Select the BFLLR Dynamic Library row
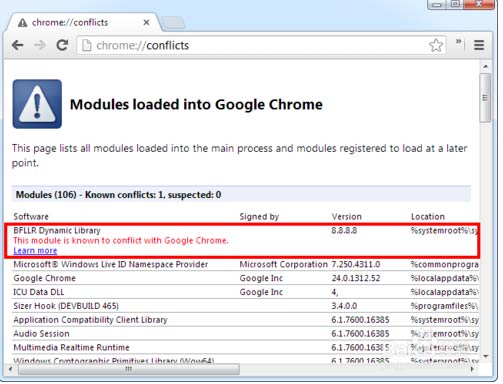The height and width of the screenshot is (384, 503). pyautogui.click(x=242, y=240)
